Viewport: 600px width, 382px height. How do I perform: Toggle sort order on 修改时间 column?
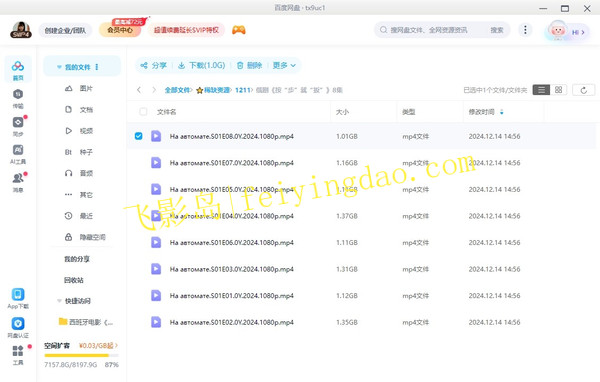click(x=502, y=112)
